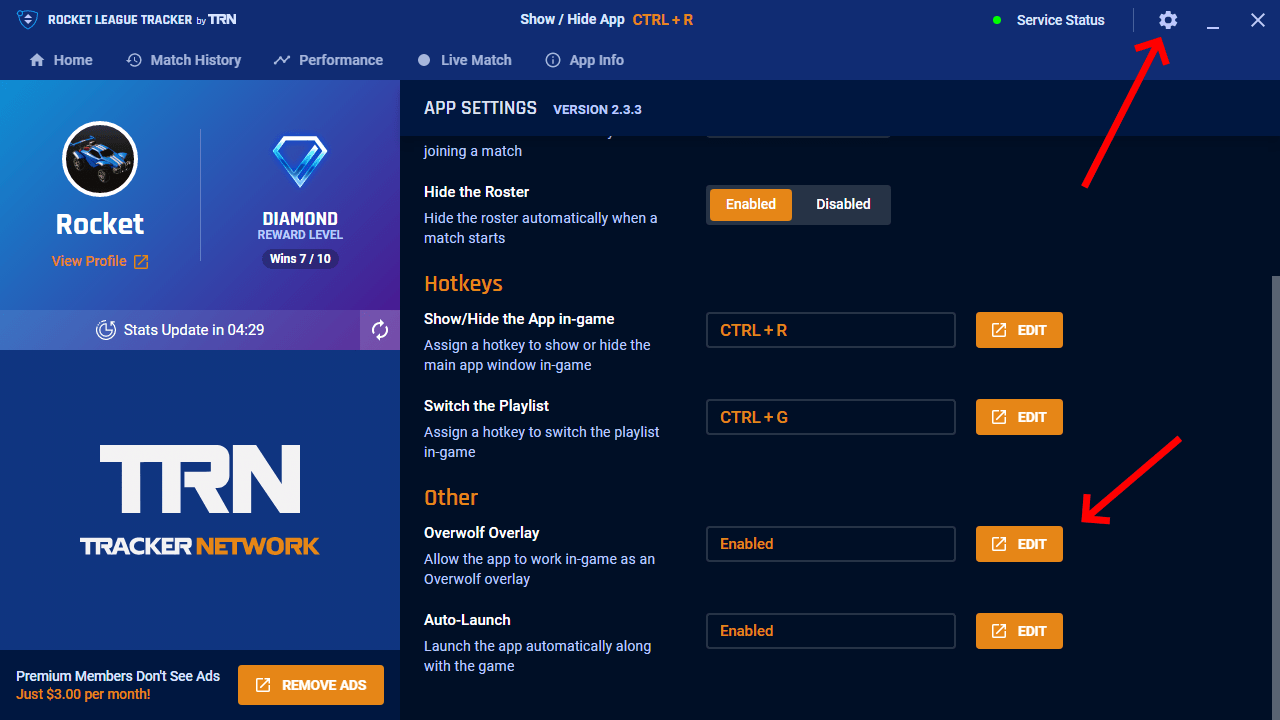Viewport: 1280px width, 720px height.
Task: Close the tracker window
Action: tap(1258, 20)
